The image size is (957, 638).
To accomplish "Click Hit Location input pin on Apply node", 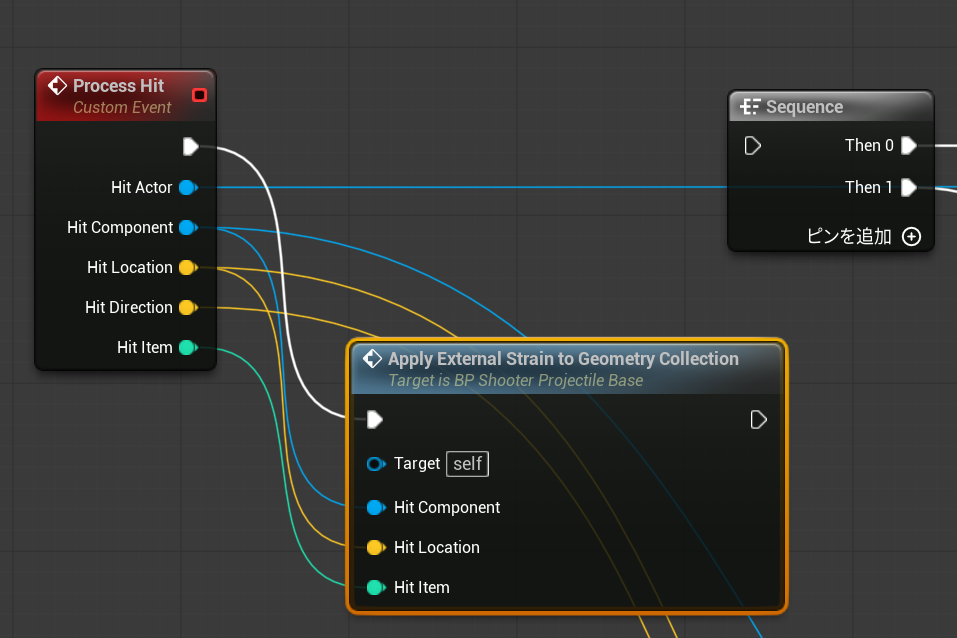I will click(375, 547).
